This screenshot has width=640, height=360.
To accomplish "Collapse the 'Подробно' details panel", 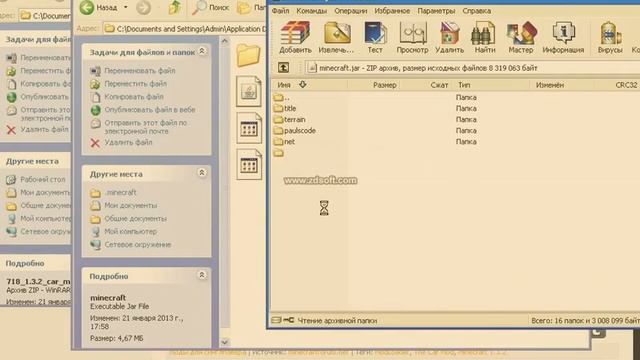I will tap(202, 275).
